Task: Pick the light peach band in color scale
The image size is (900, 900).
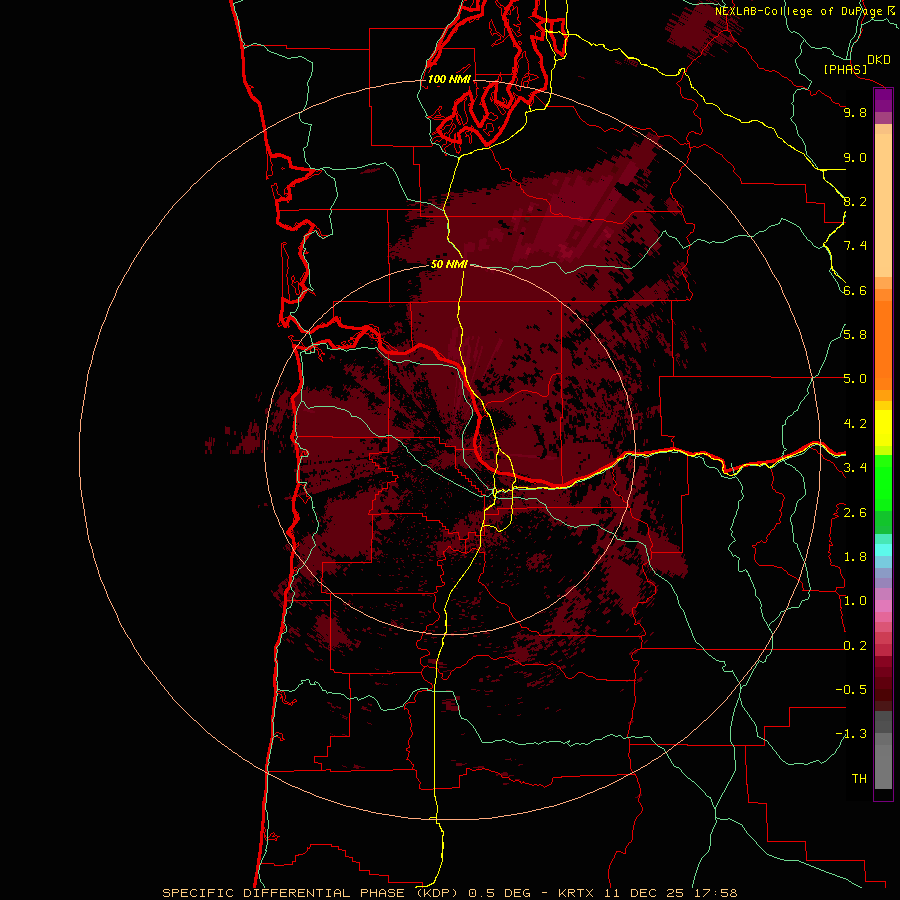Action: tap(883, 205)
